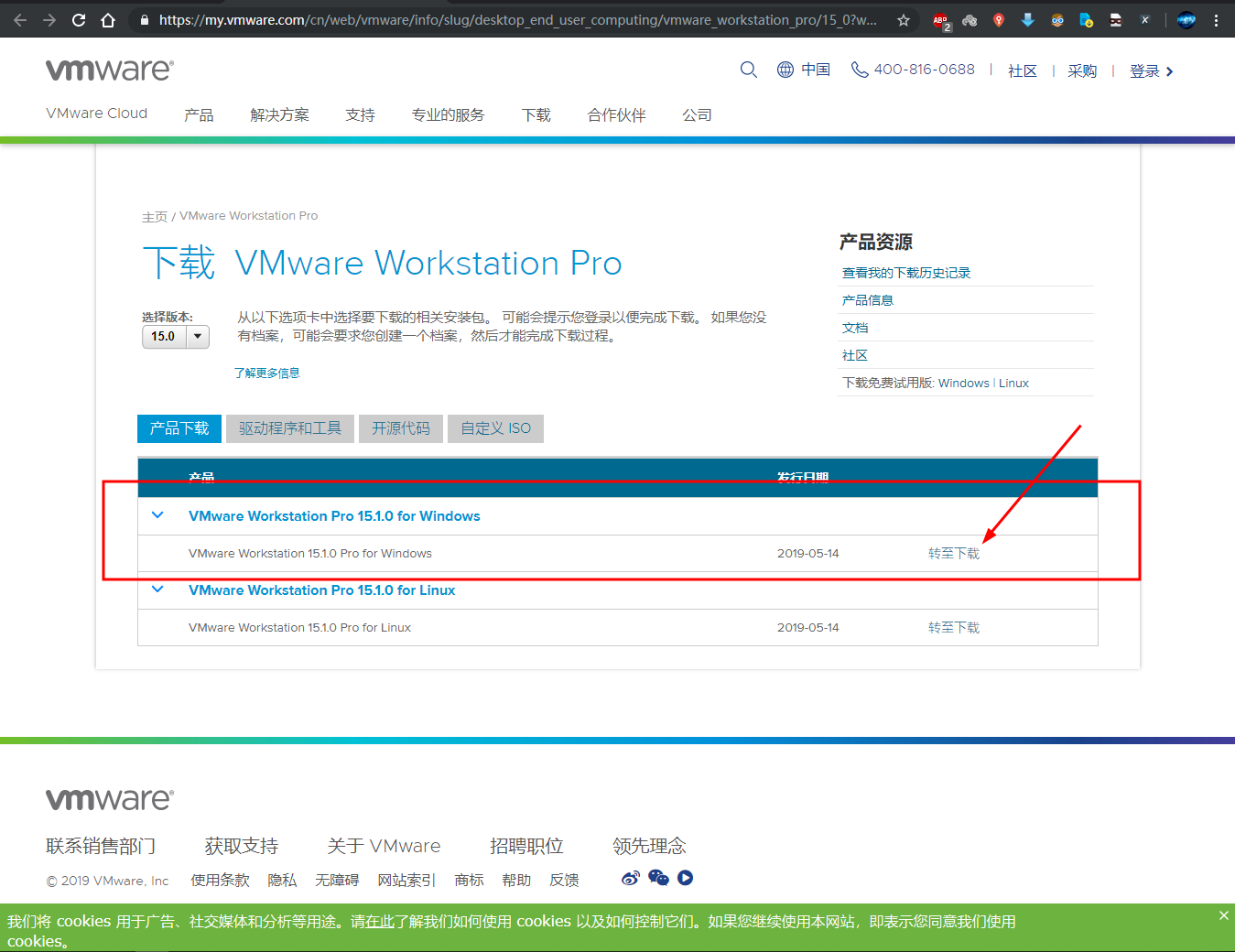Viewport: 1235px width, 952px height.
Task: Click 转至下载 for Linux
Action: [x=954, y=627]
